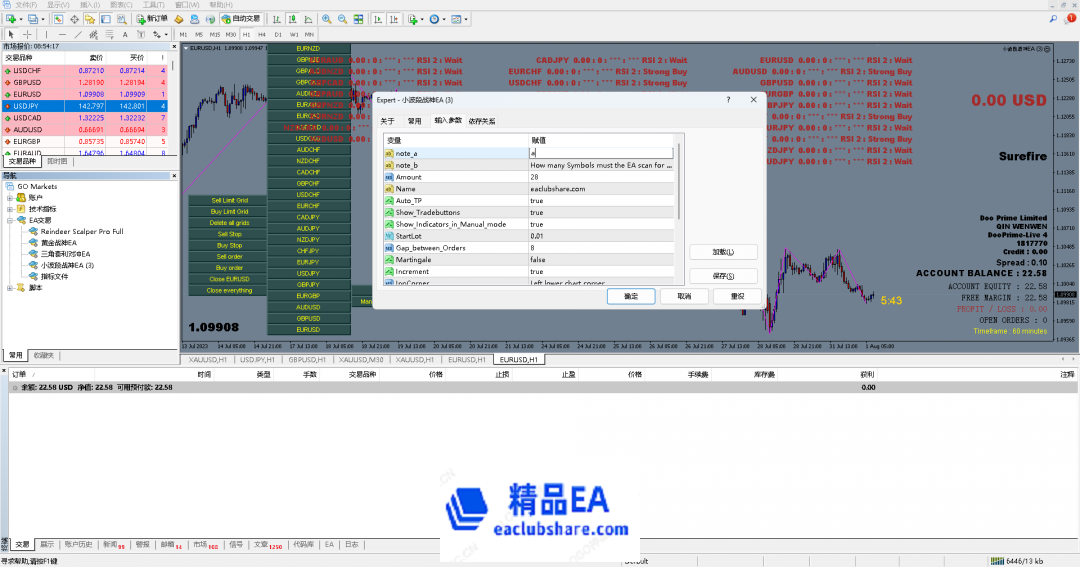Click the 确定 button in the dialog
Viewport: 1080px width, 567px height.
coord(631,296)
